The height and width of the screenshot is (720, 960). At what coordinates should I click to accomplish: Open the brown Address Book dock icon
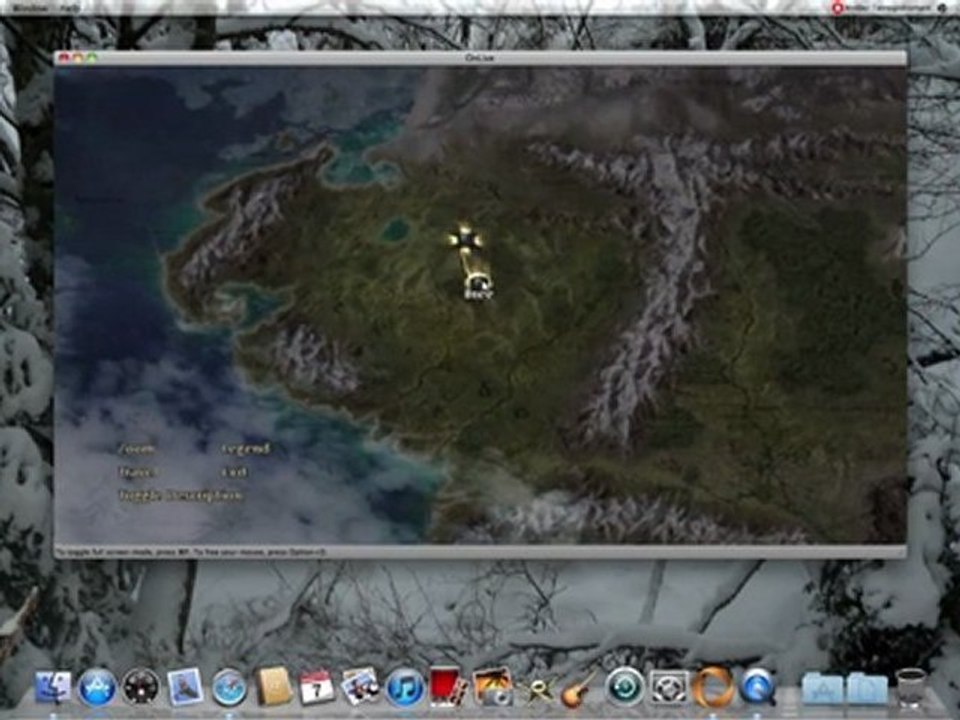[x=273, y=686]
